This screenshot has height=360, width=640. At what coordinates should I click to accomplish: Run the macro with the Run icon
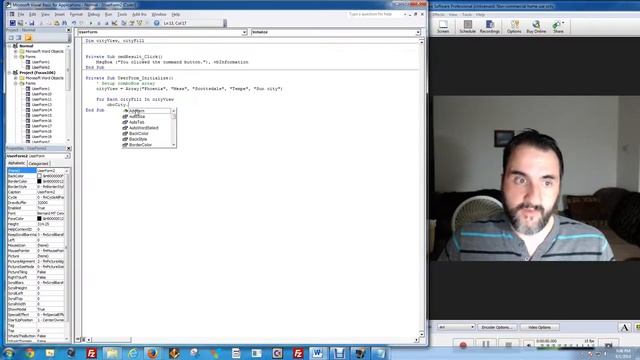(91, 23)
